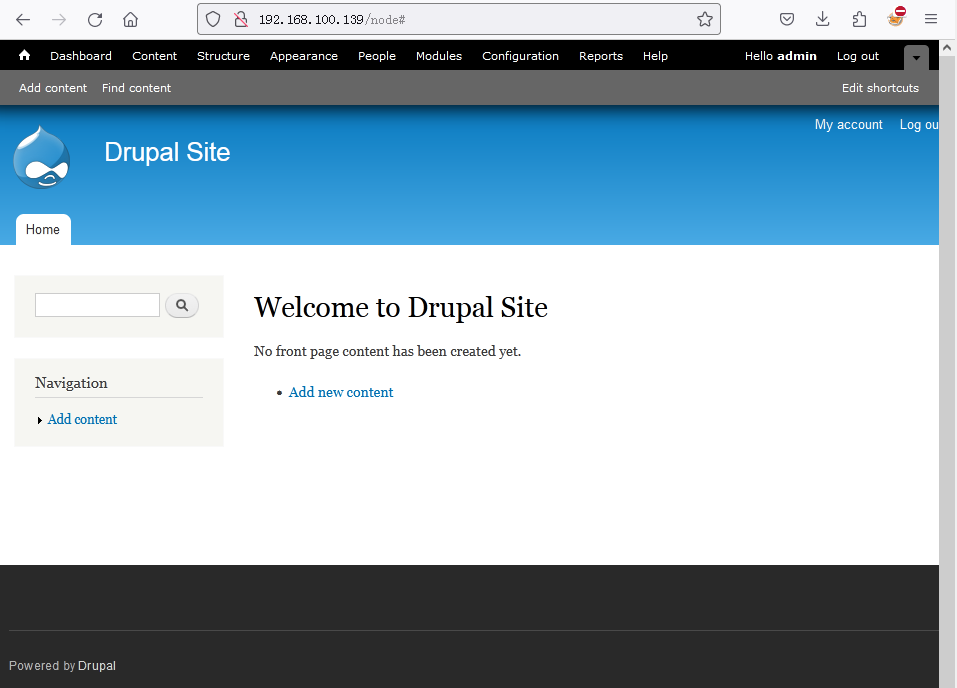Open the browser home page icon
Screen dimensions: 957x688
(130, 20)
